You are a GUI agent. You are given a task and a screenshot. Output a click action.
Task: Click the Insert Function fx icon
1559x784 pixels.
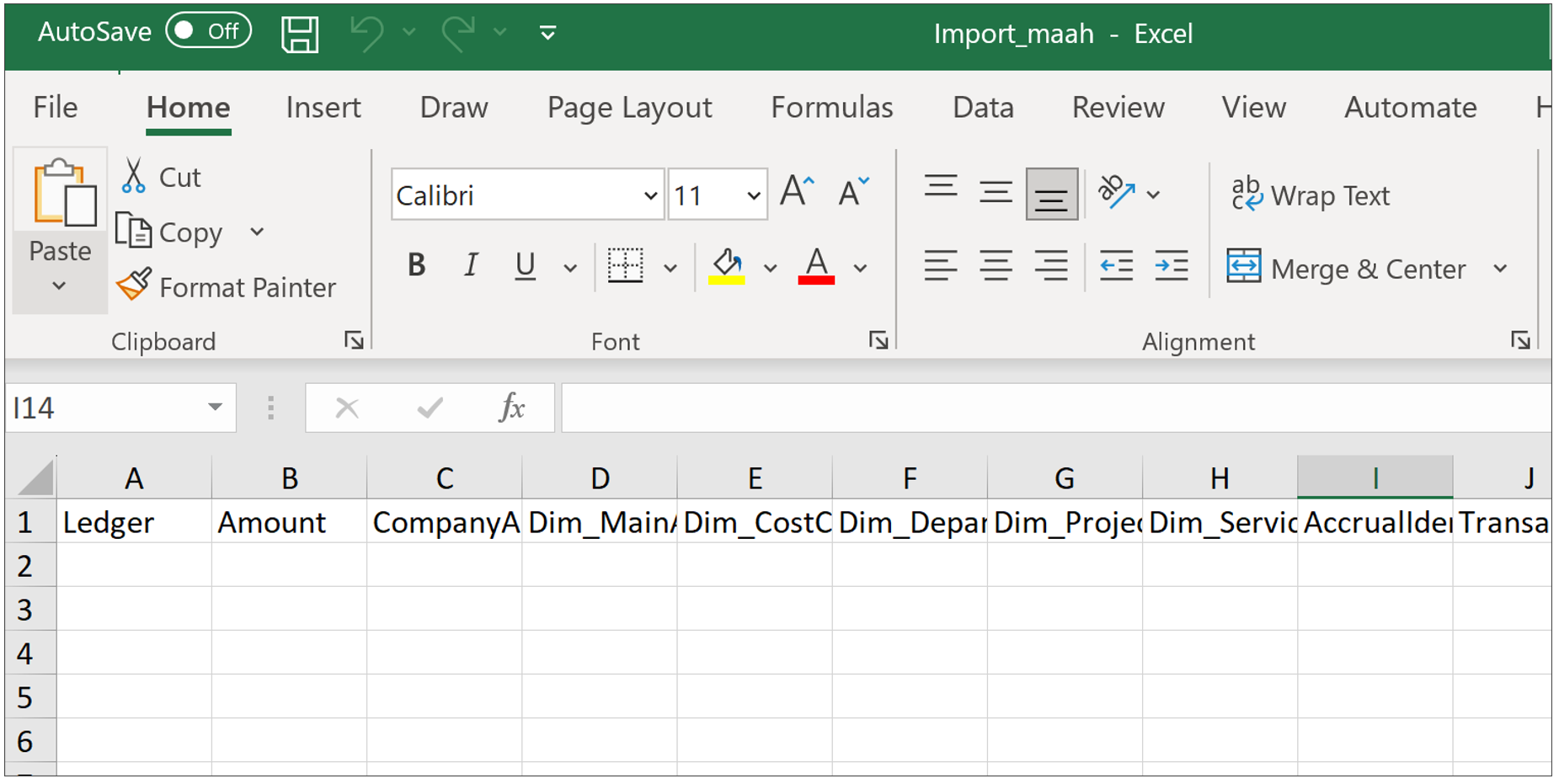[512, 408]
